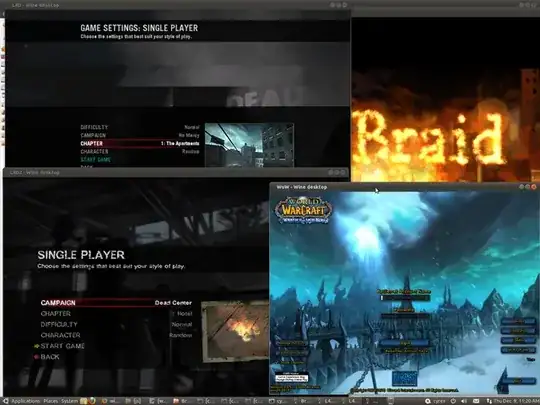Click START GAME in Left 4 Dead 2
This screenshot has width=540, height=405.
[x=62, y=346]
